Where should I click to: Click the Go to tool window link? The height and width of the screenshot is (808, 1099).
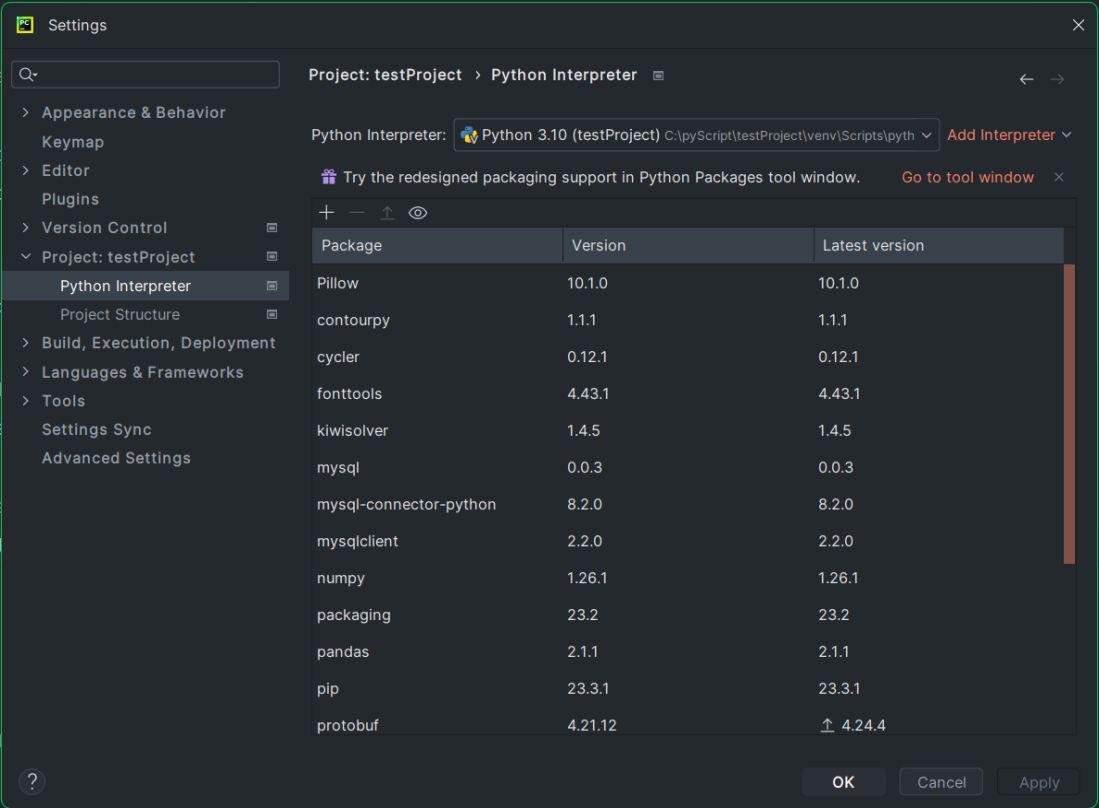tap(967, 177)
